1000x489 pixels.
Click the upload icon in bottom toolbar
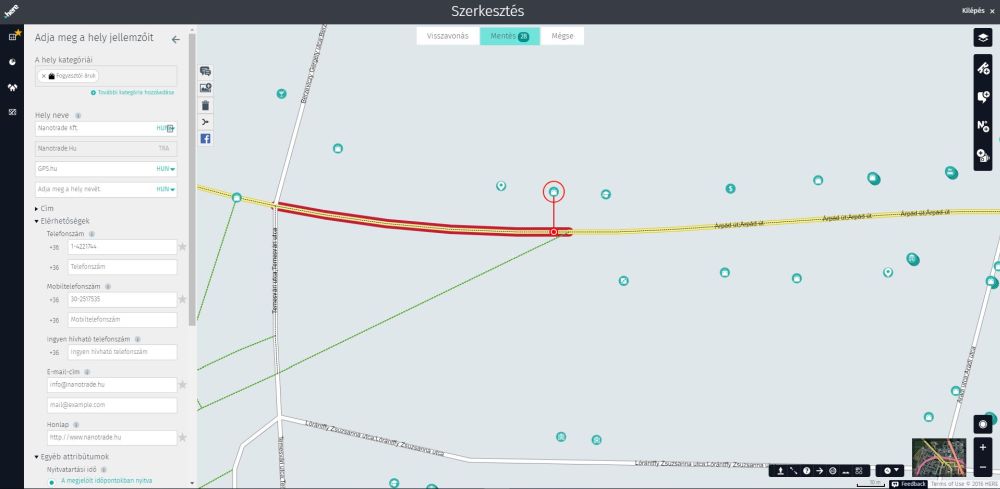coord(780,471)
